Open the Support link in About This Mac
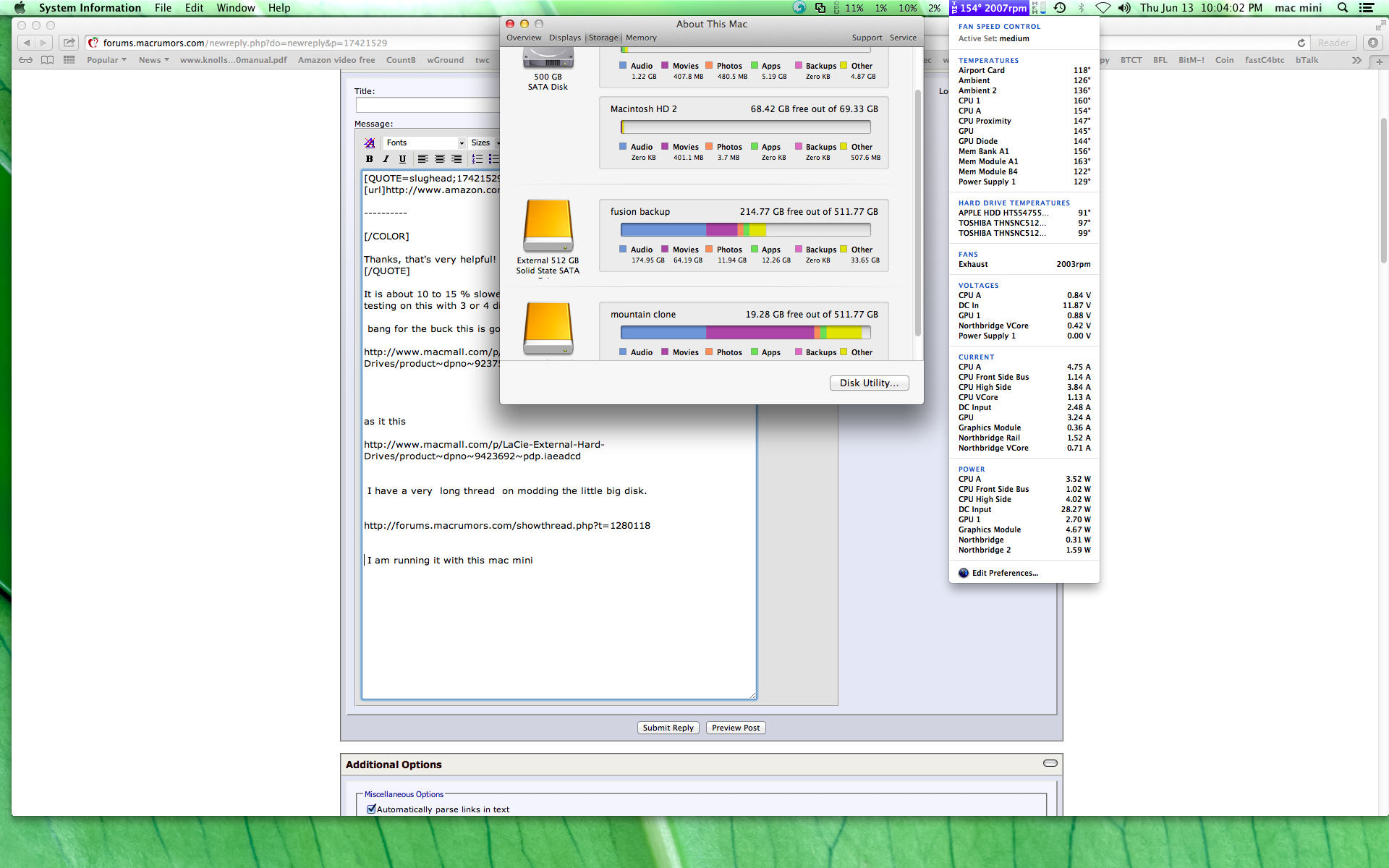 tap(867, 38)
